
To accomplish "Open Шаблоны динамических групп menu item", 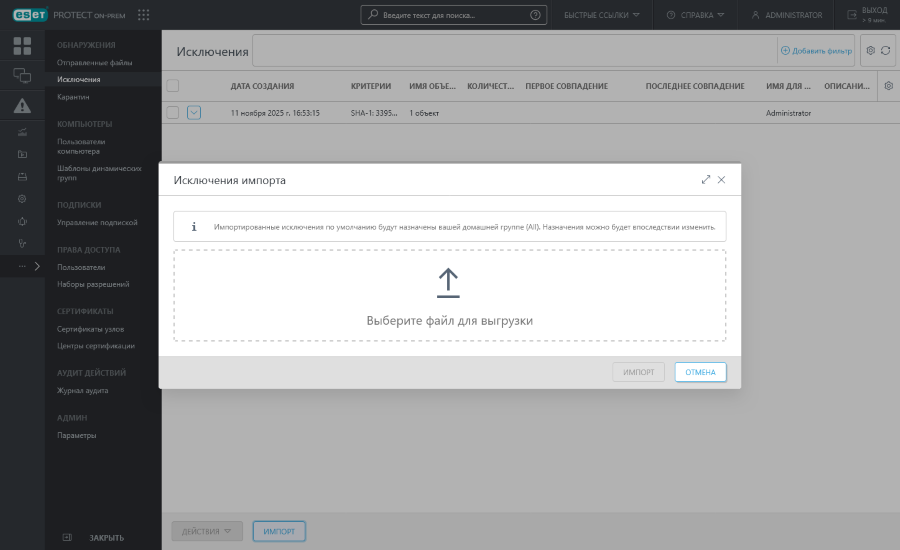I will coord(99,173).
